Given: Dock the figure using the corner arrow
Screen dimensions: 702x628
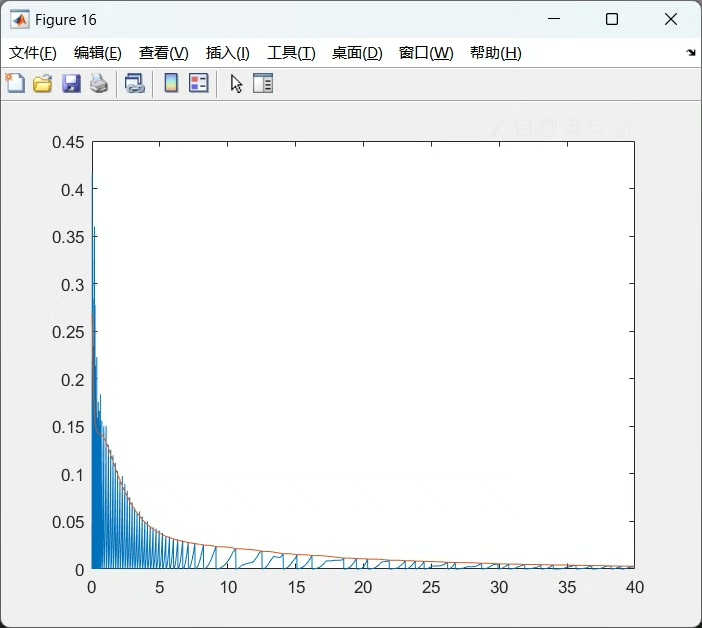Looking at the screenshot, I should pos(691,53).
